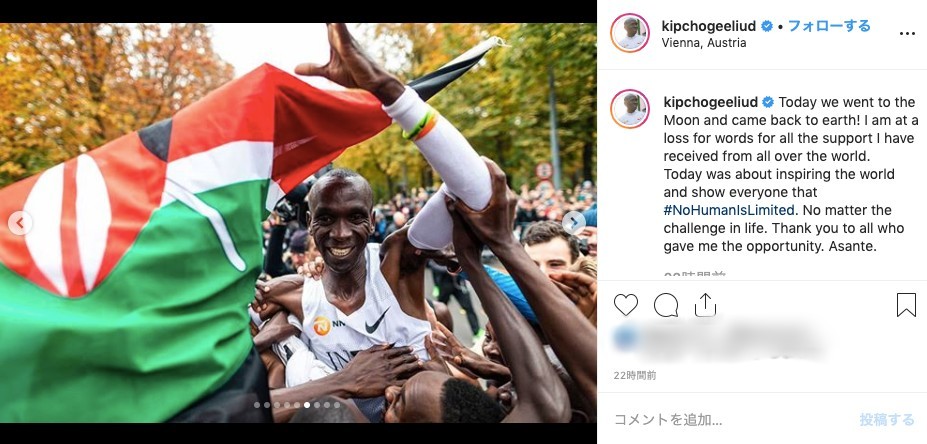This screenshot has height=444, width=927.
Task: Click the 22時間前 timestamp
Action: [x=635, y=375]
